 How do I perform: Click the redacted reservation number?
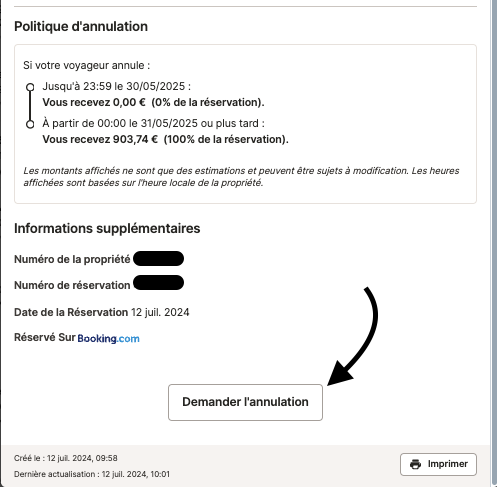click(158, 283)
